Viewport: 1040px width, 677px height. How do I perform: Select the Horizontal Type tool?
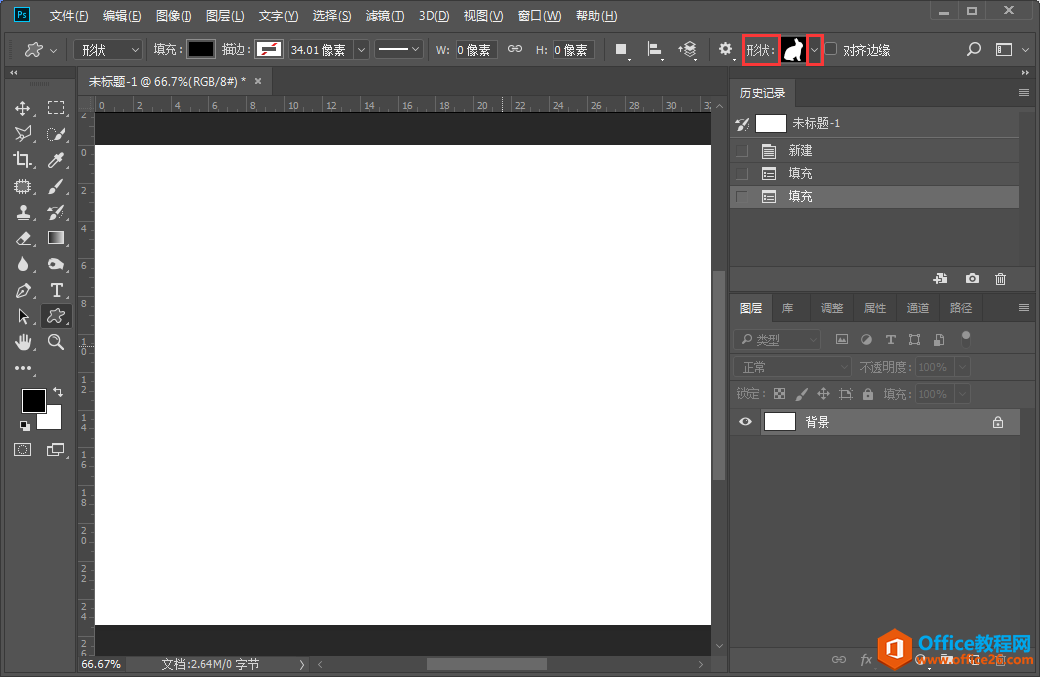coord(57,290)
